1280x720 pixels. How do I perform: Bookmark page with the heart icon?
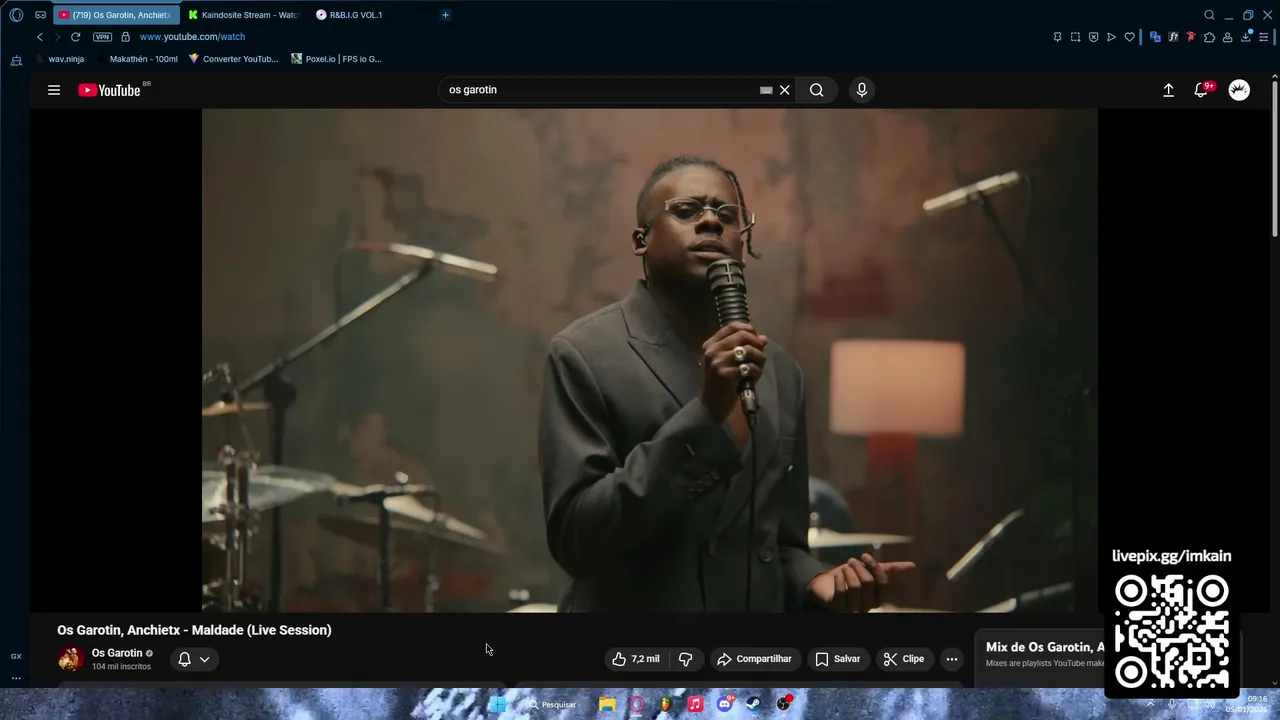[x=1129, y=37]
